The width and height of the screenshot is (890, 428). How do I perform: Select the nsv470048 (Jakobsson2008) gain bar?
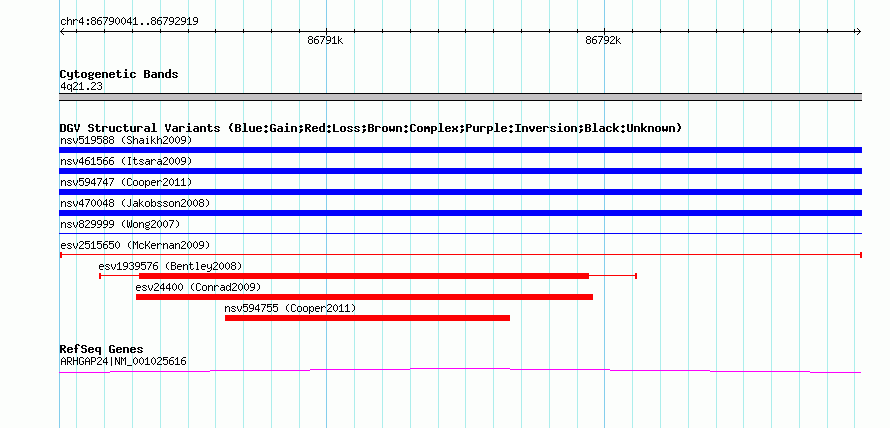[x=460, y=213]
